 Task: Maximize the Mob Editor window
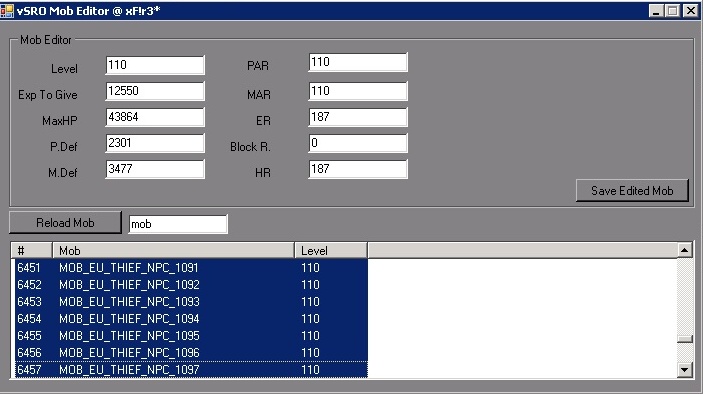pos(673,11)
